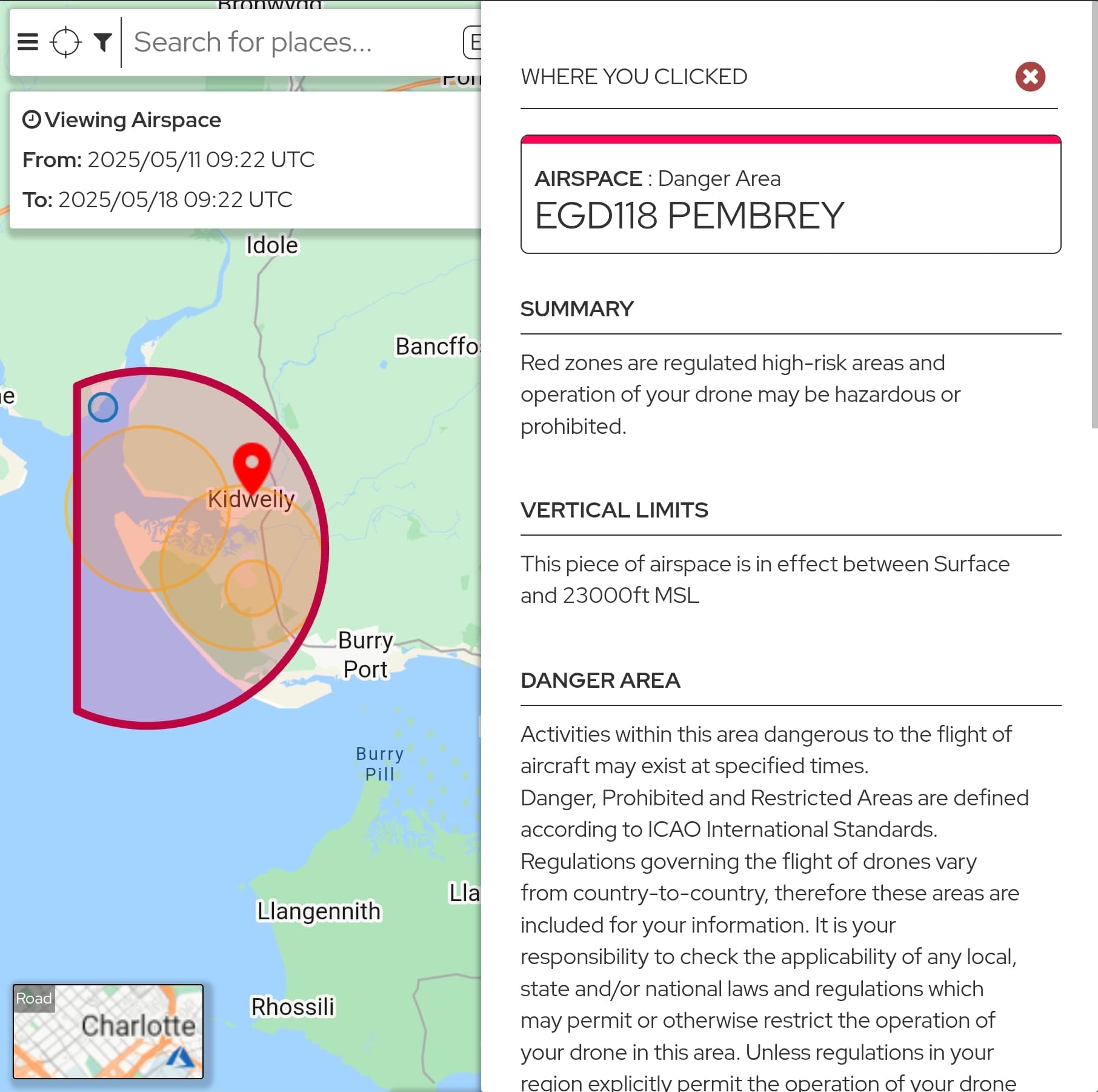This screenshot has height=1092, width=1098.
Task: Click the Burry Port map label
Action: [x=365, y=655]
